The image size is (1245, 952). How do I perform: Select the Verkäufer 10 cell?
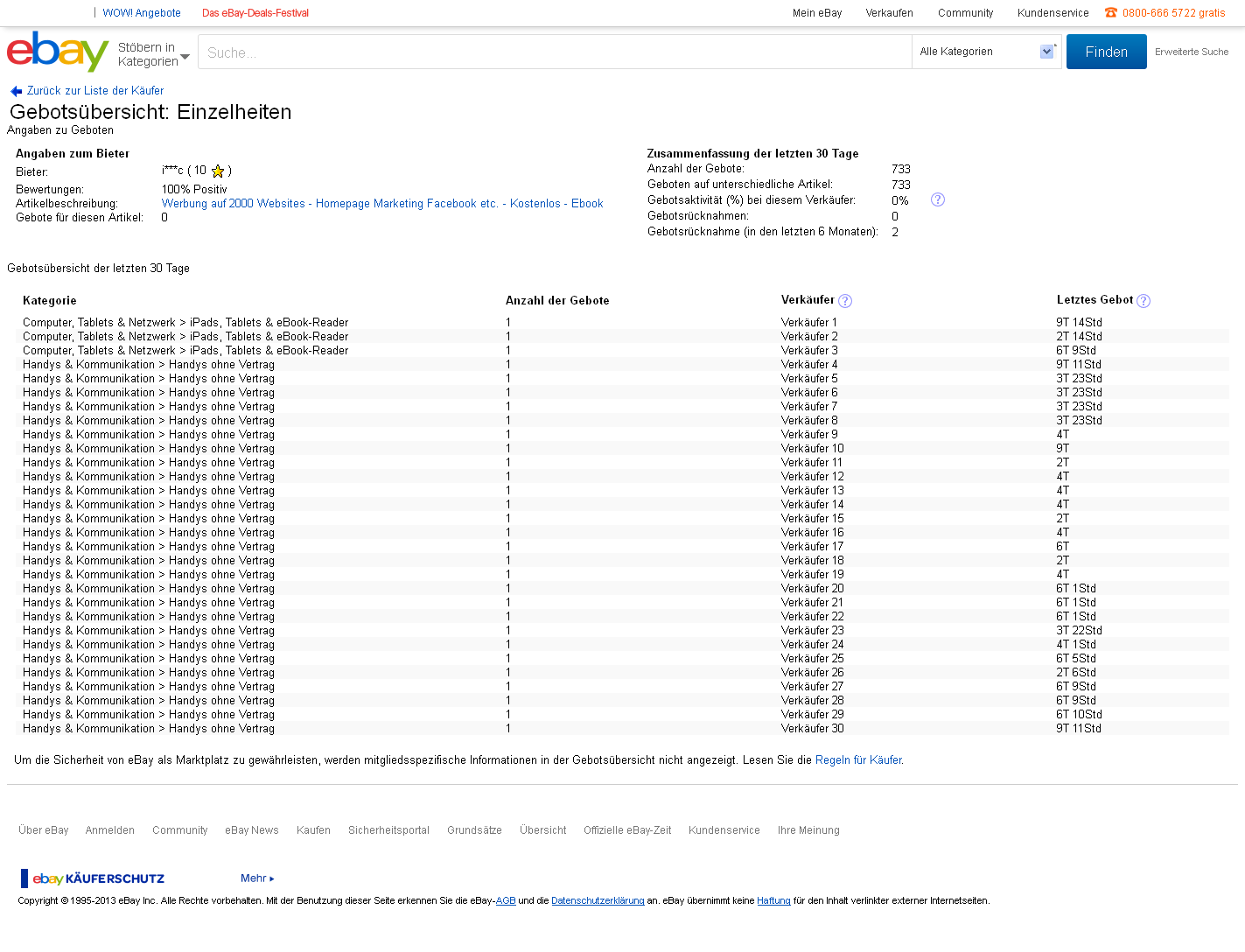click(x=813, y=449)
